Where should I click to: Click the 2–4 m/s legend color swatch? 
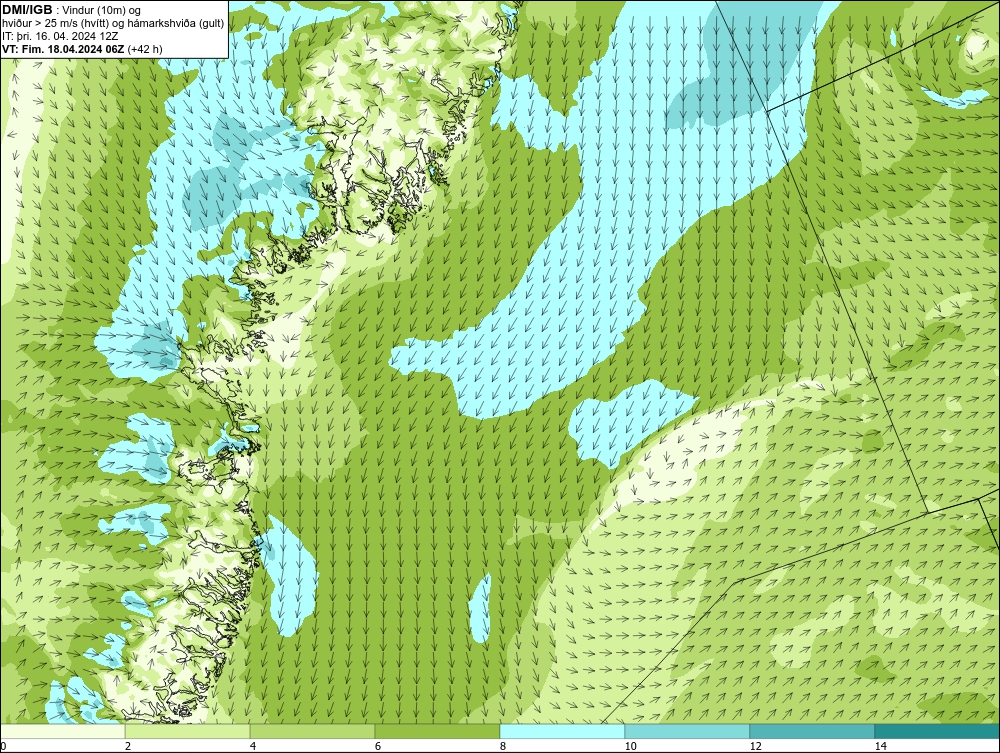point(188,731)
